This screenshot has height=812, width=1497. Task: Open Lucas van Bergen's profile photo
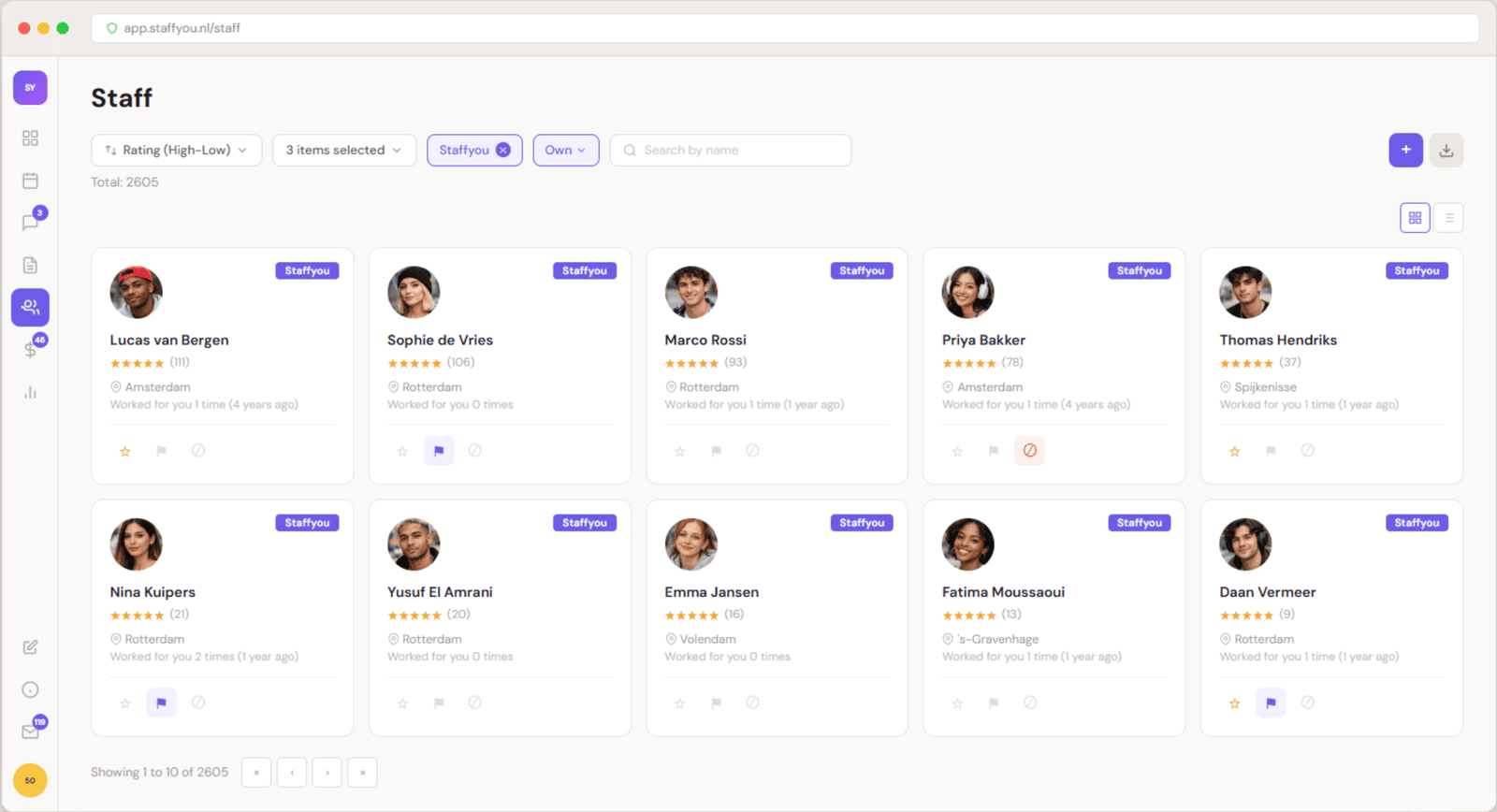coord(136,292)
